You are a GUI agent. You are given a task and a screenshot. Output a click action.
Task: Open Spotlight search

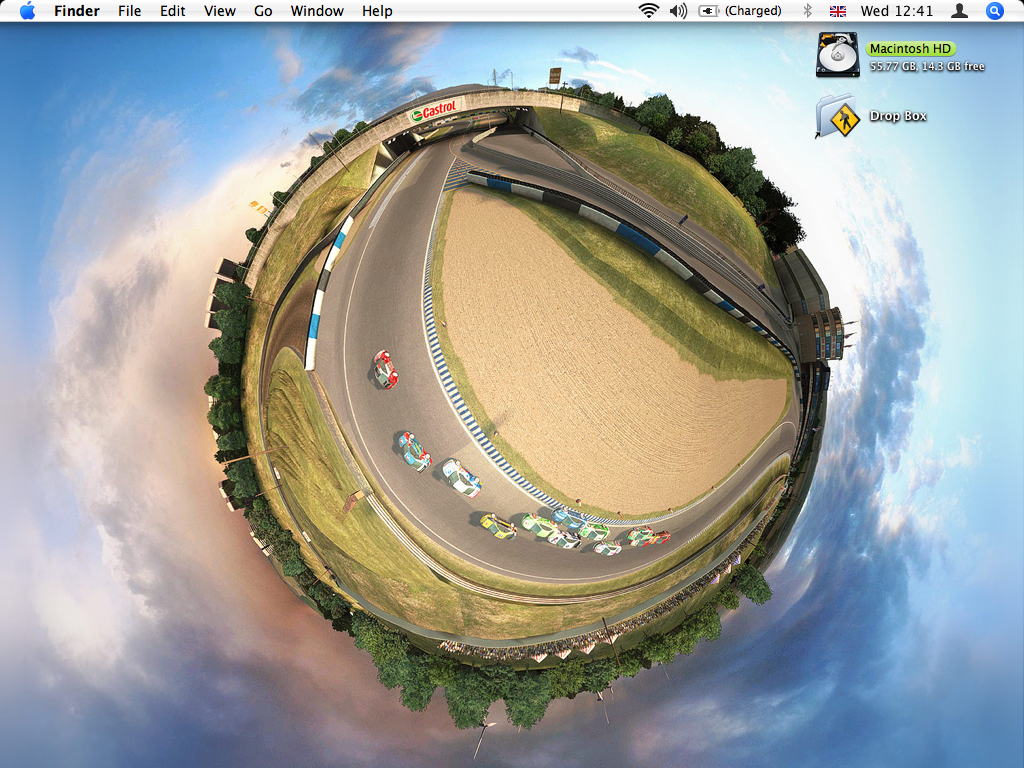[x=995, y=10]
